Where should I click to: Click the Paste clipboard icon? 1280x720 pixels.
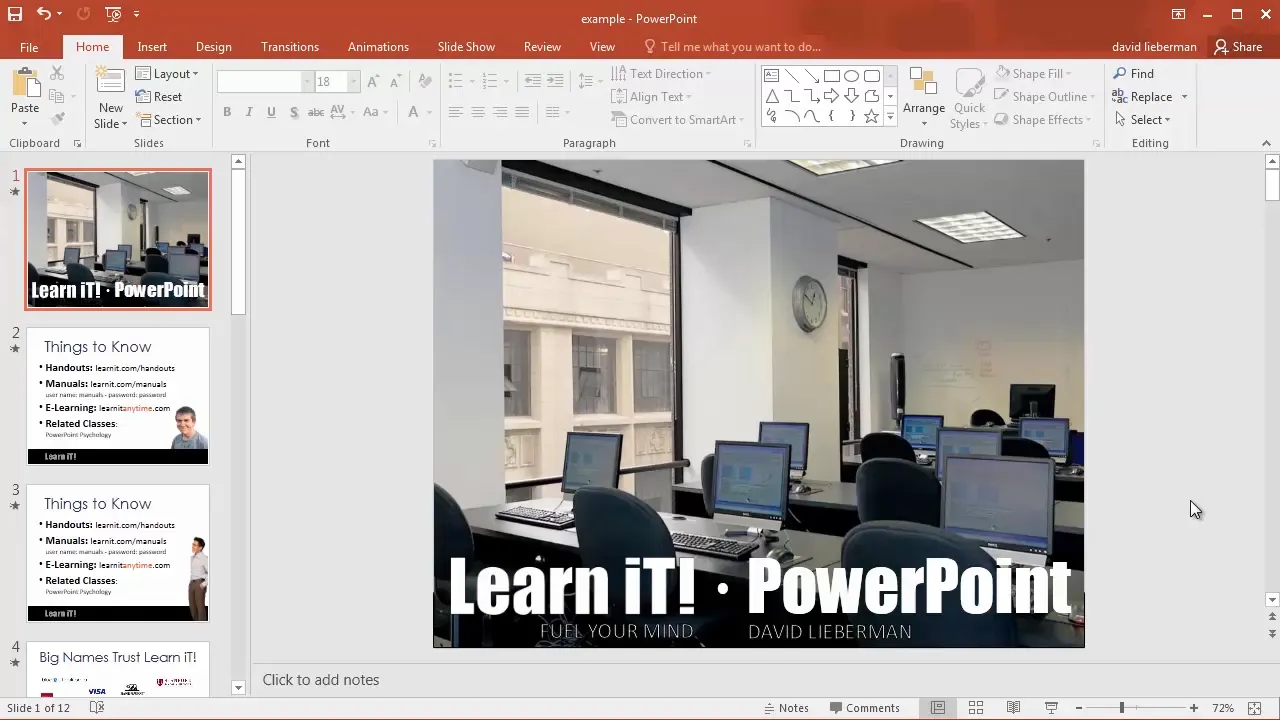[x=25, y=83]
